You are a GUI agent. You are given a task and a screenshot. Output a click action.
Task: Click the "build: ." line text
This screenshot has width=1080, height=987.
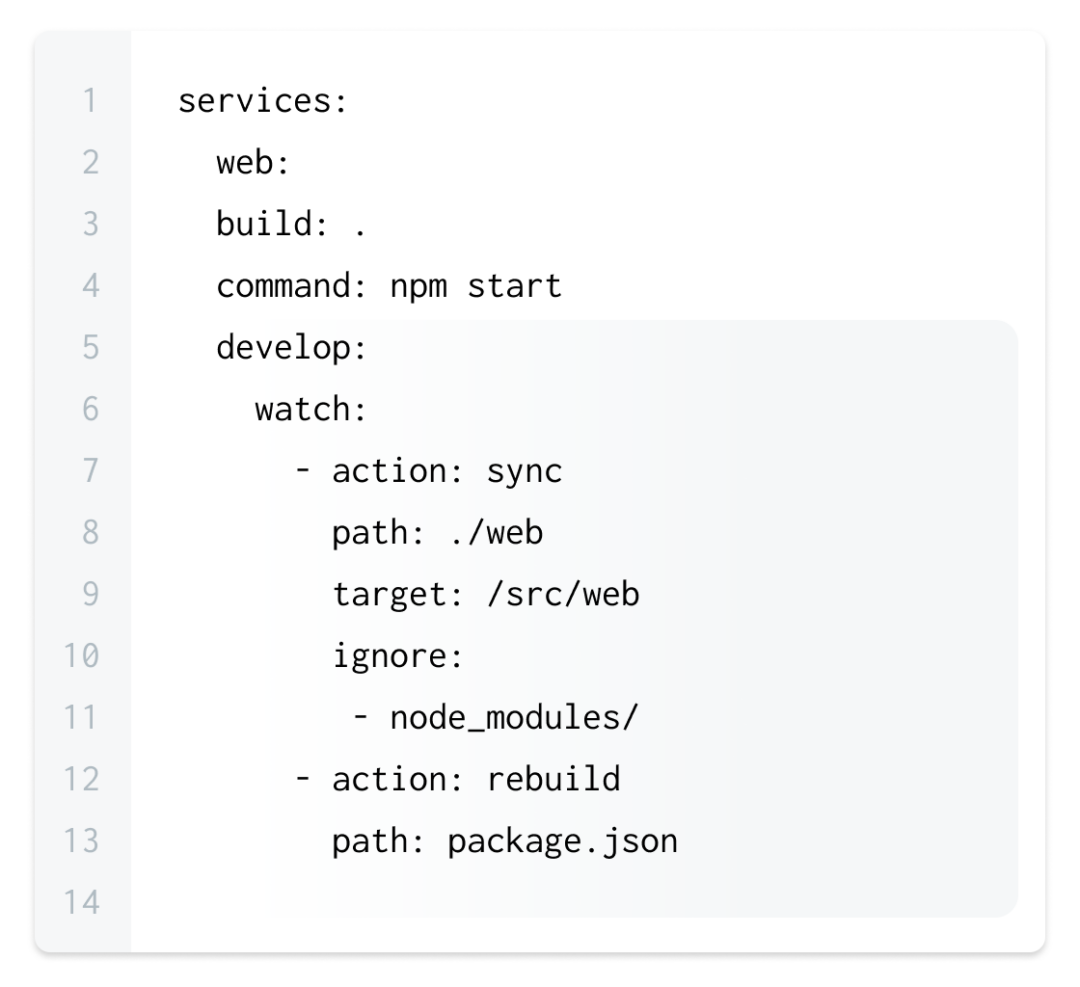coord(291,226)
